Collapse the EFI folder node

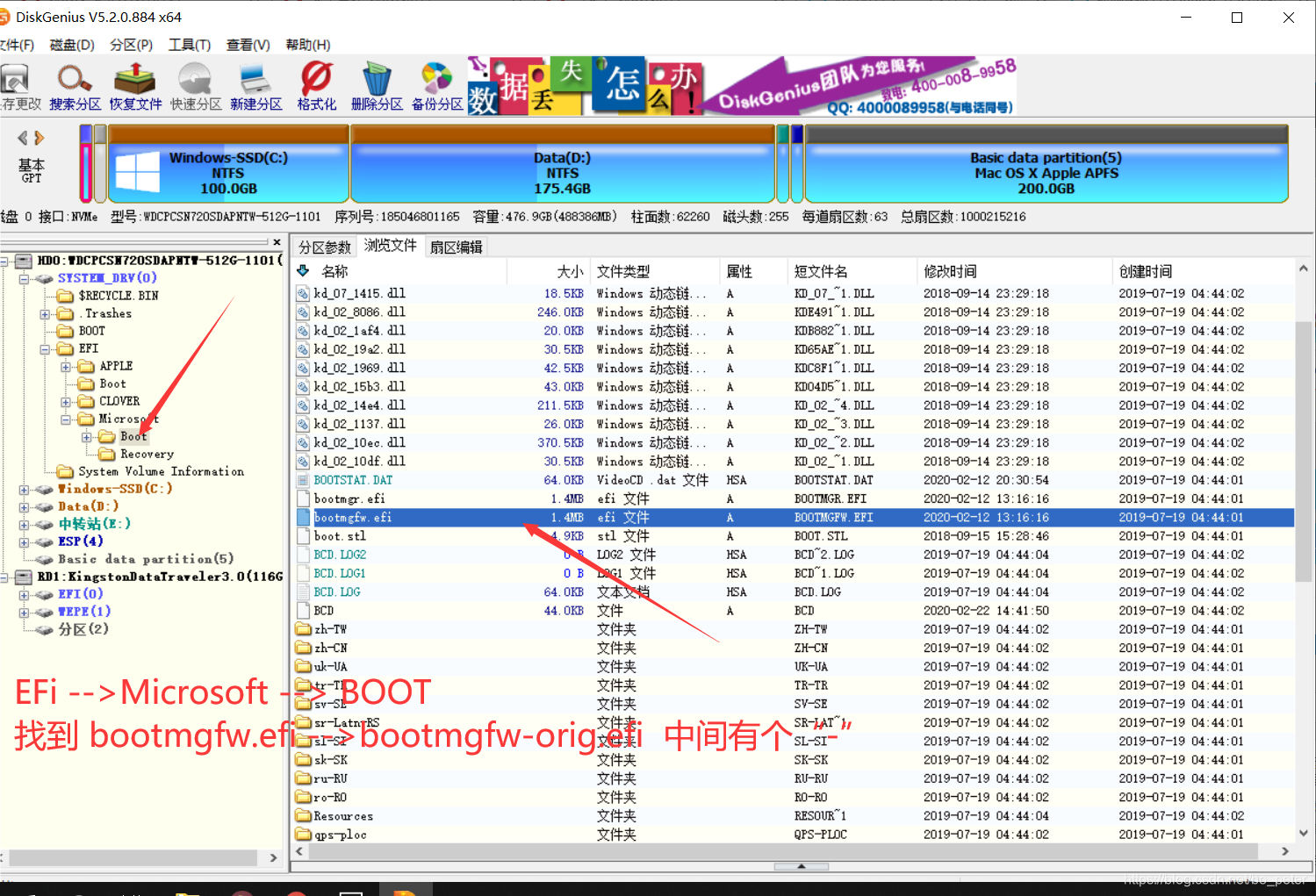[45, 348]
